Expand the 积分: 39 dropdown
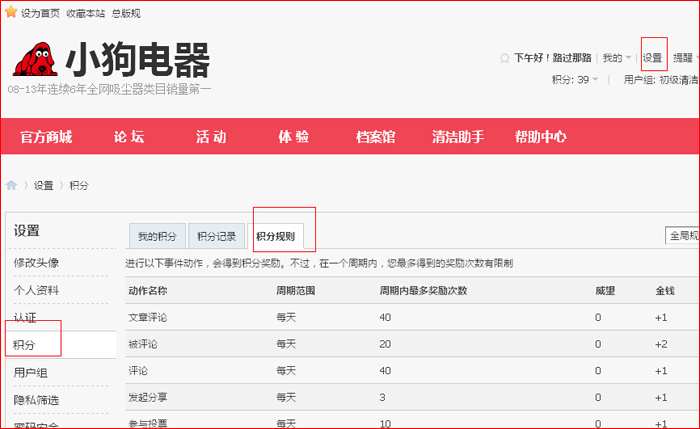Viewport: 700px width, 429px height. click(575, 79)
